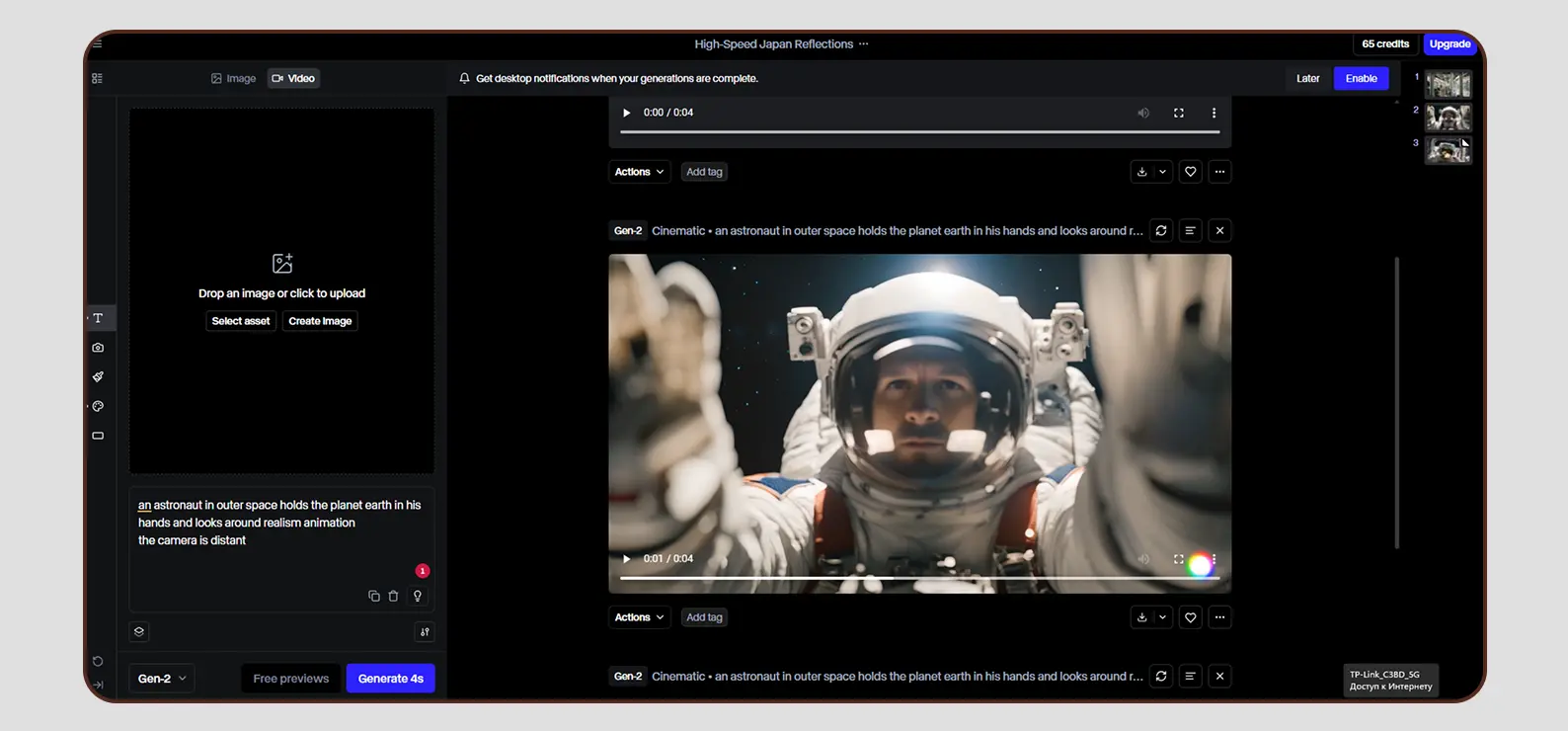Viewport: 1568px width, 731px height.
Task: Click the Create image button
Action: tap(320, 321)
